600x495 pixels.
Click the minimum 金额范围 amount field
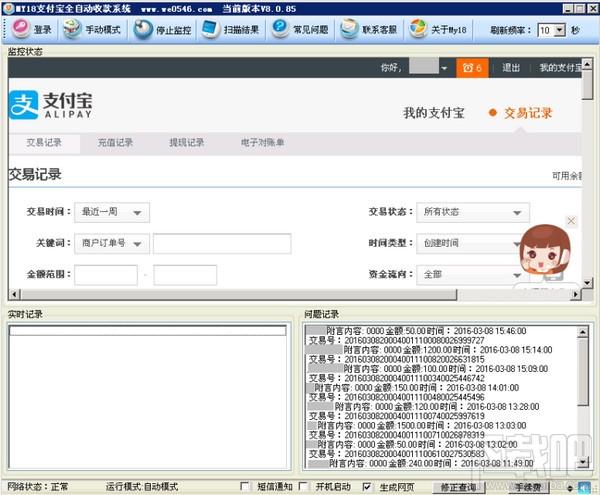(106, 275)
